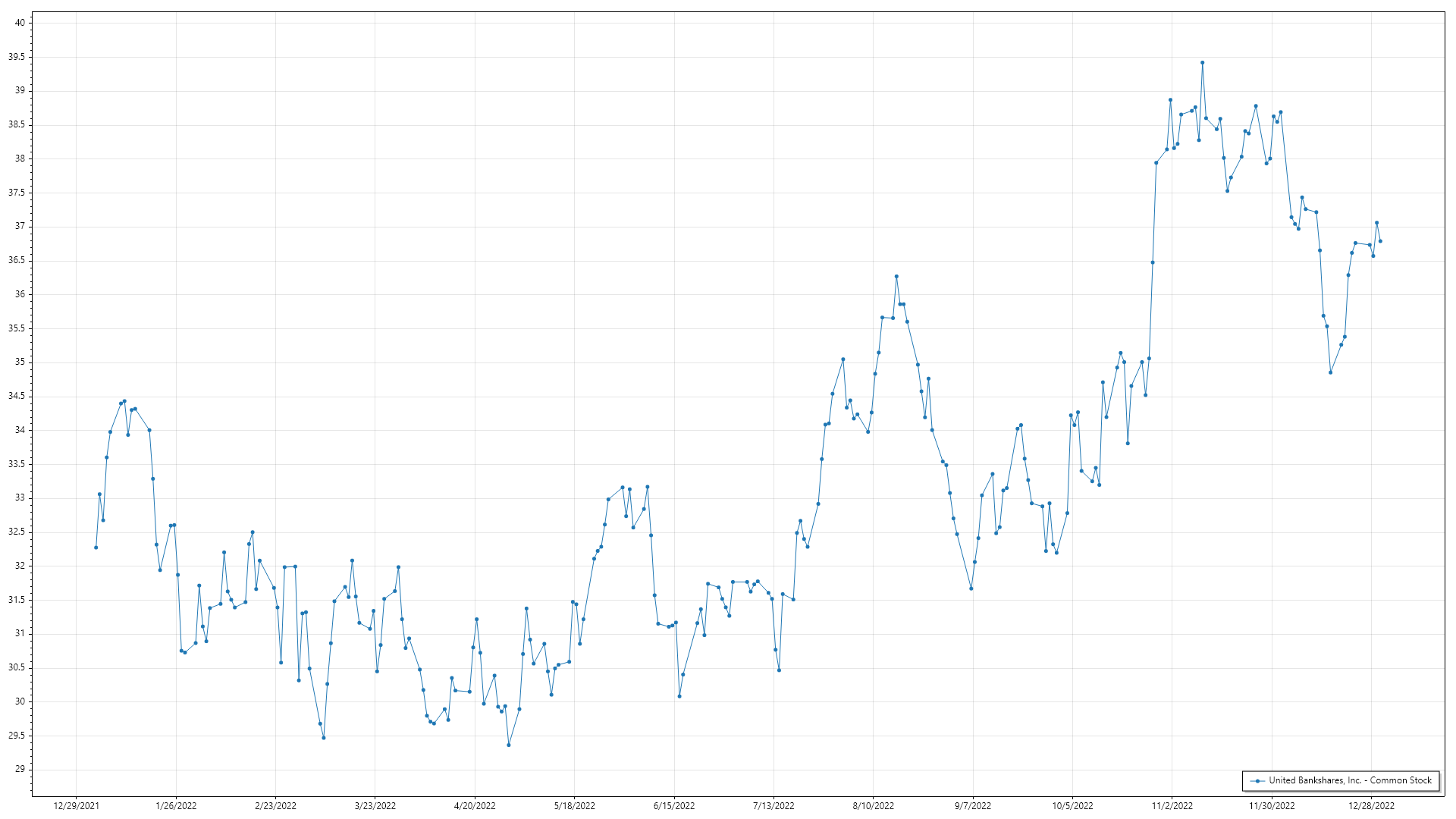Image resolution: width=1456 pixels, height=819 pixels.
Task: Click the 34.5 label on the y-axis
Action: 17,396
